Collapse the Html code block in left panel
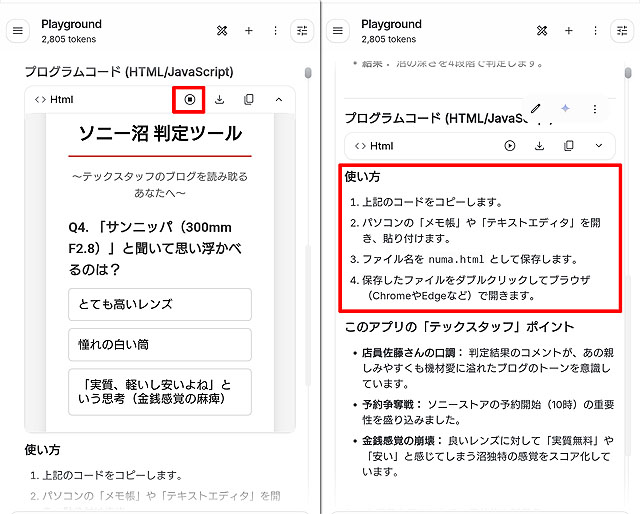640x514 pixels. tap(278, 99)
